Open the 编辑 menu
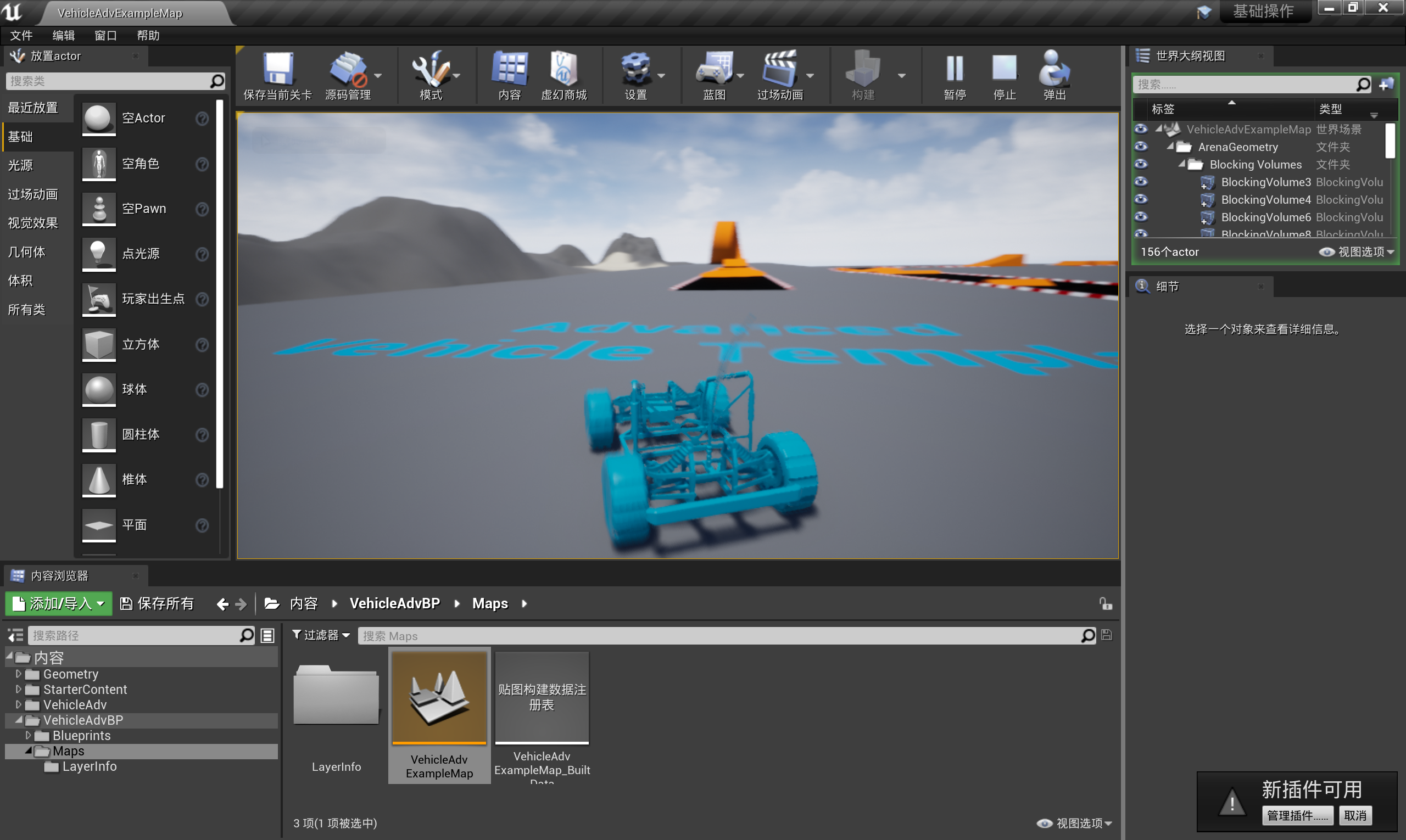This screenshot has width=1406, height=840. pos(63,35)
